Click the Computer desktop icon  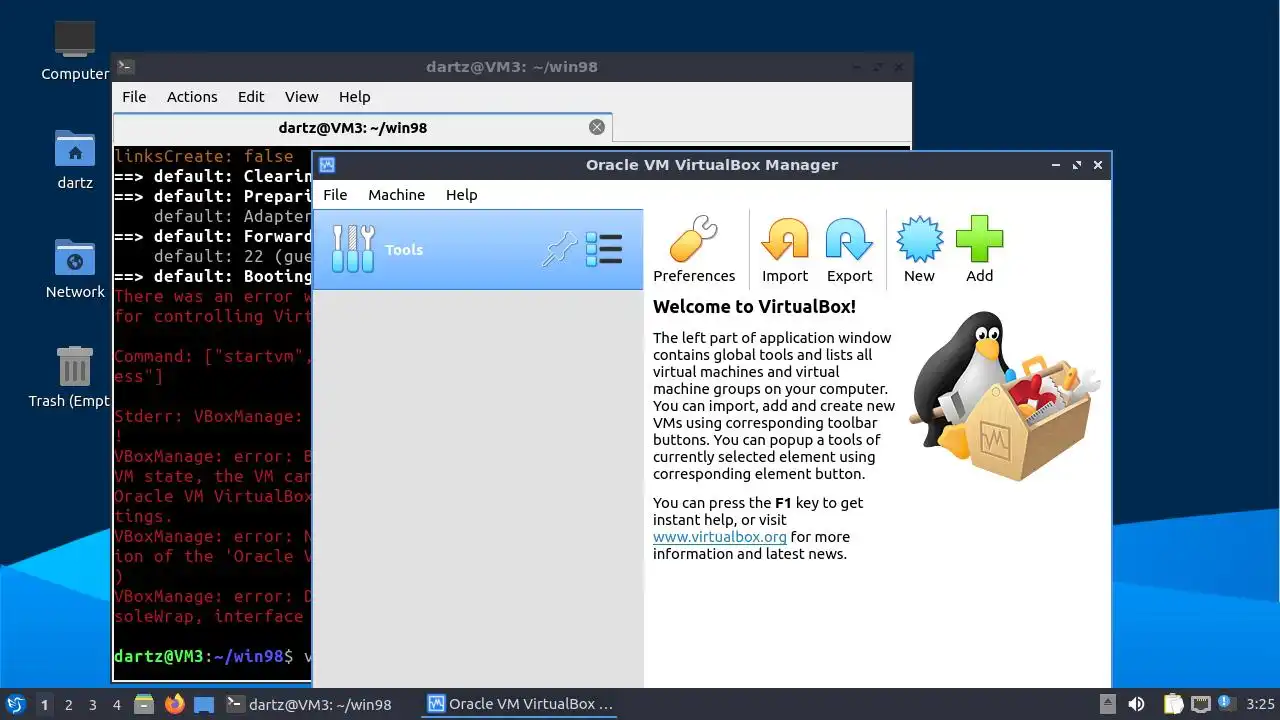75,50
